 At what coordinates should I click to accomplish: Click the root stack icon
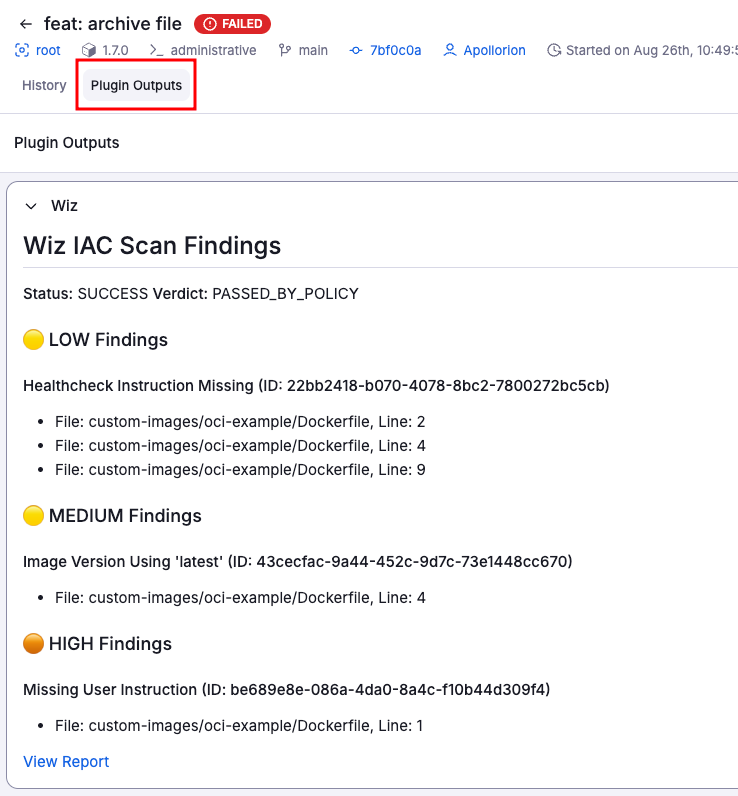click(22, 50)
